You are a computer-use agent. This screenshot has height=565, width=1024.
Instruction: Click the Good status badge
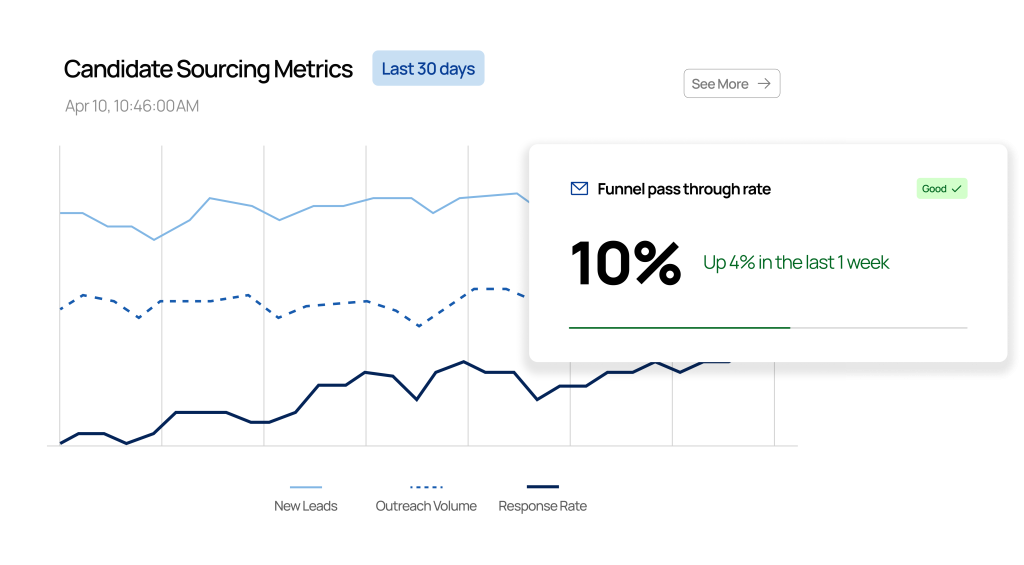[942, 189]
